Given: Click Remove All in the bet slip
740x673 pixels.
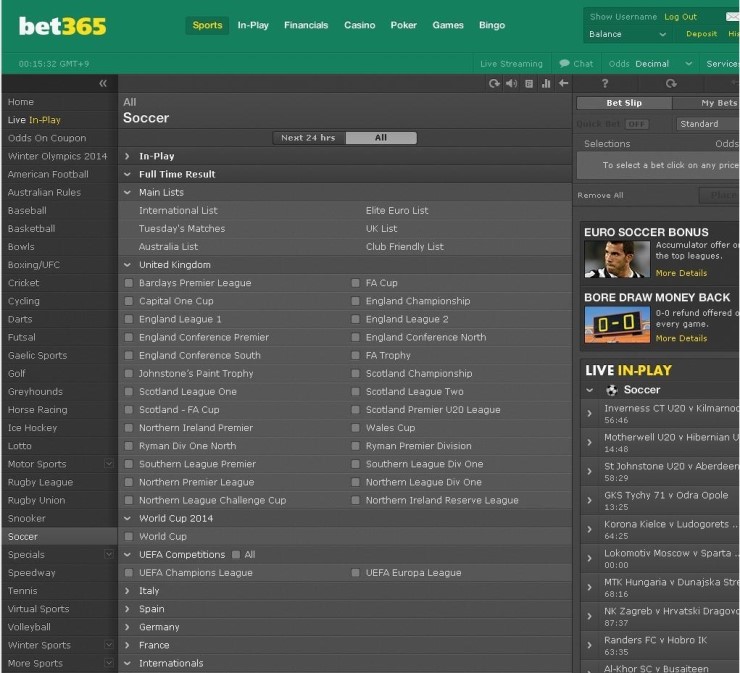Looking at the screenshot, I should pyautogui.click(x=600, y=195).
